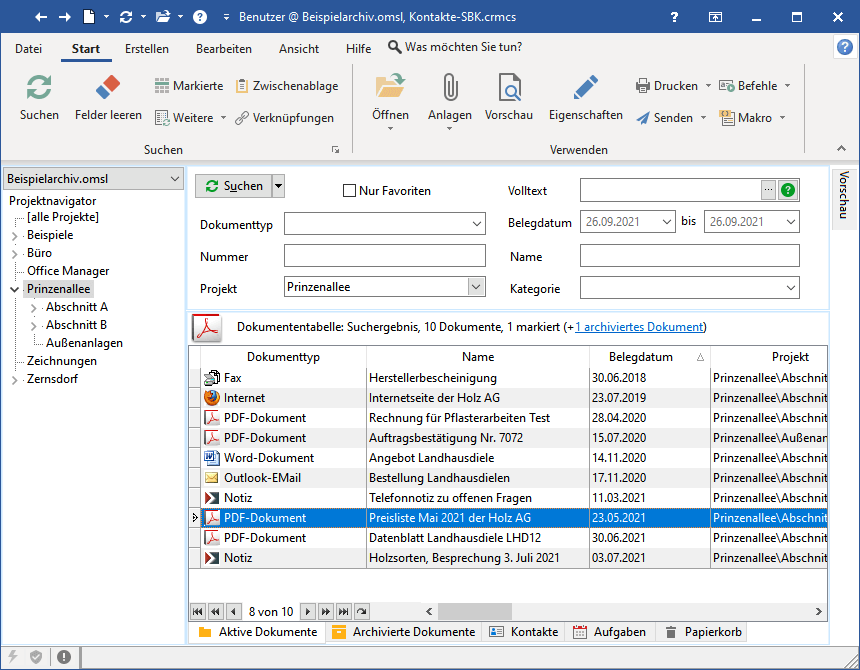Click the Nummer input field
The image size is (860, 670).
click(x=384, y=257)
